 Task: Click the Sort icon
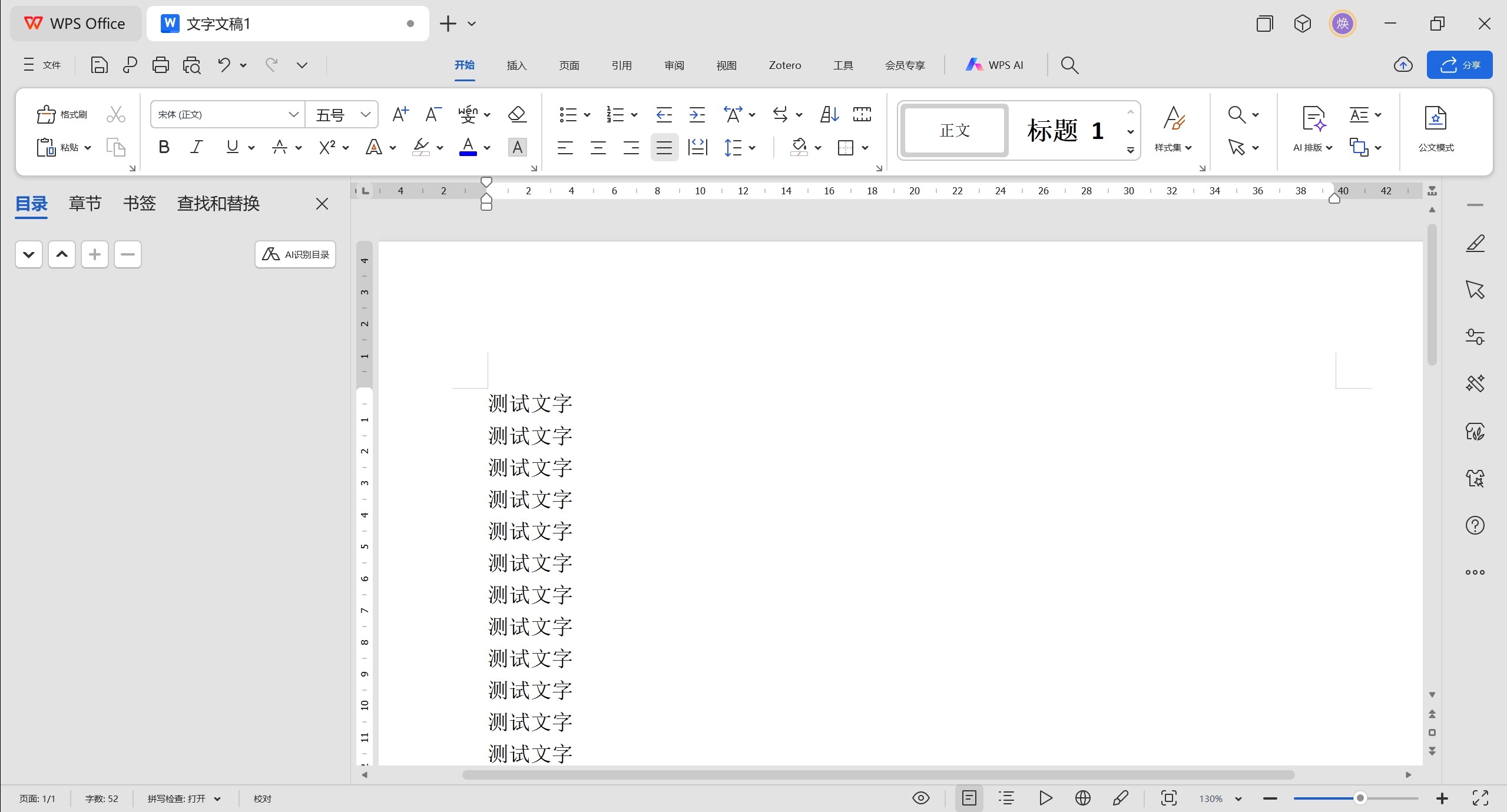pyautogui.click(x=829, y=114)
